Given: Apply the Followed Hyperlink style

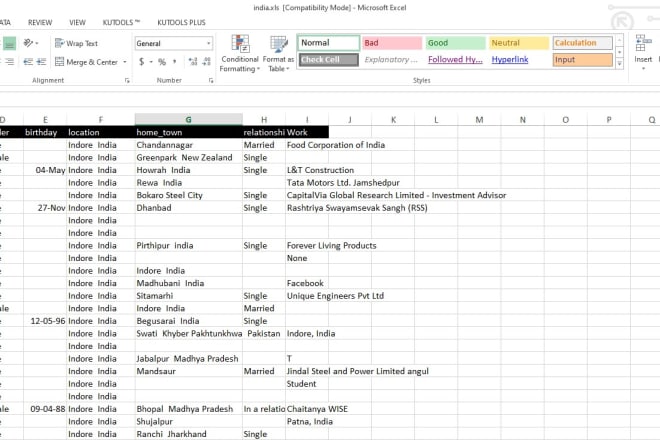Looking at the screenshot, I should [x=455, y=60].
